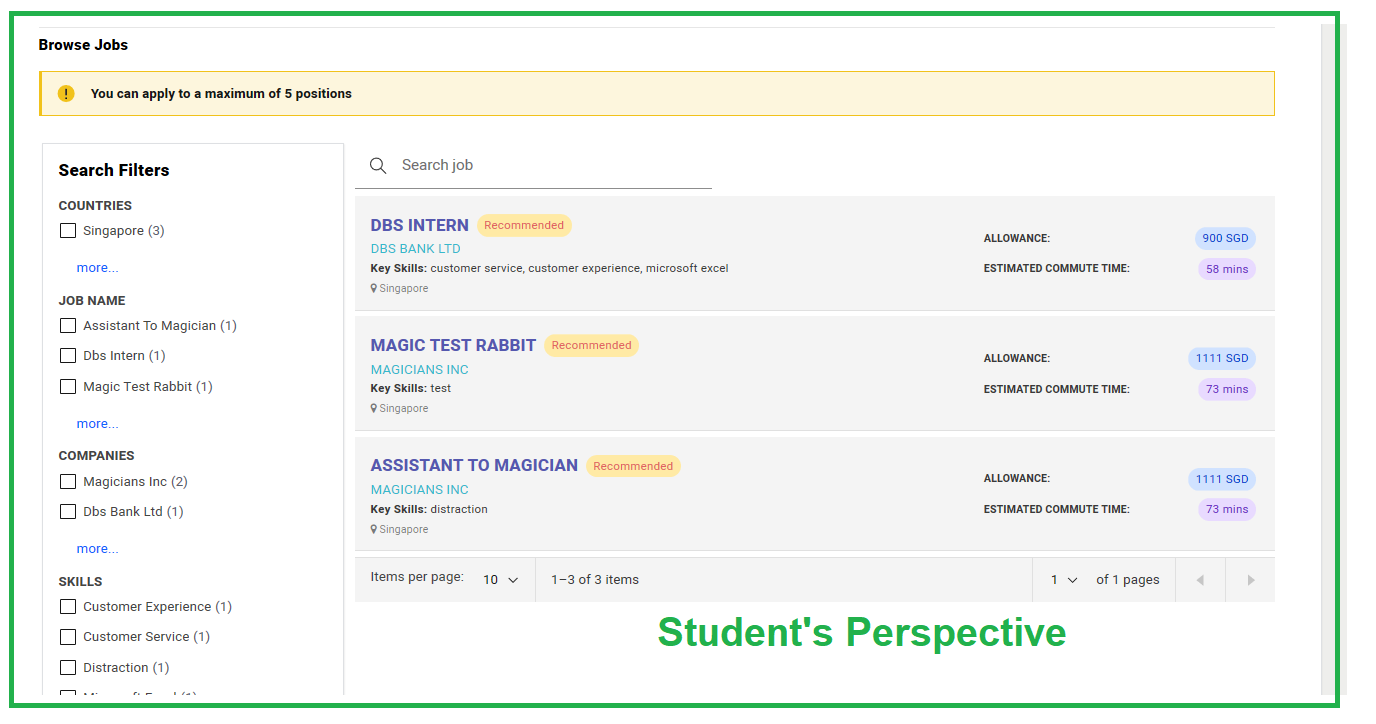Open the items per page dropdown

coord(501,580)
